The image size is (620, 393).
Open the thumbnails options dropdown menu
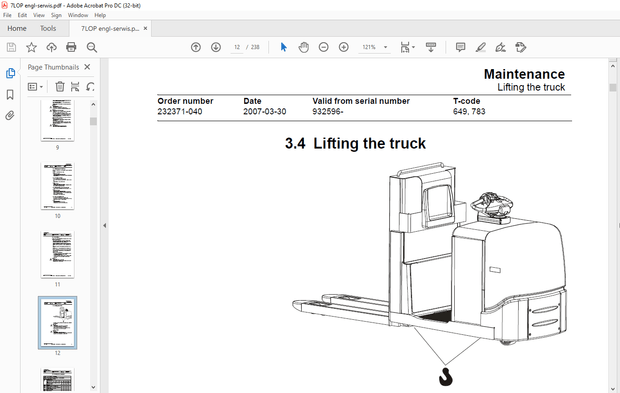point(35,87)
